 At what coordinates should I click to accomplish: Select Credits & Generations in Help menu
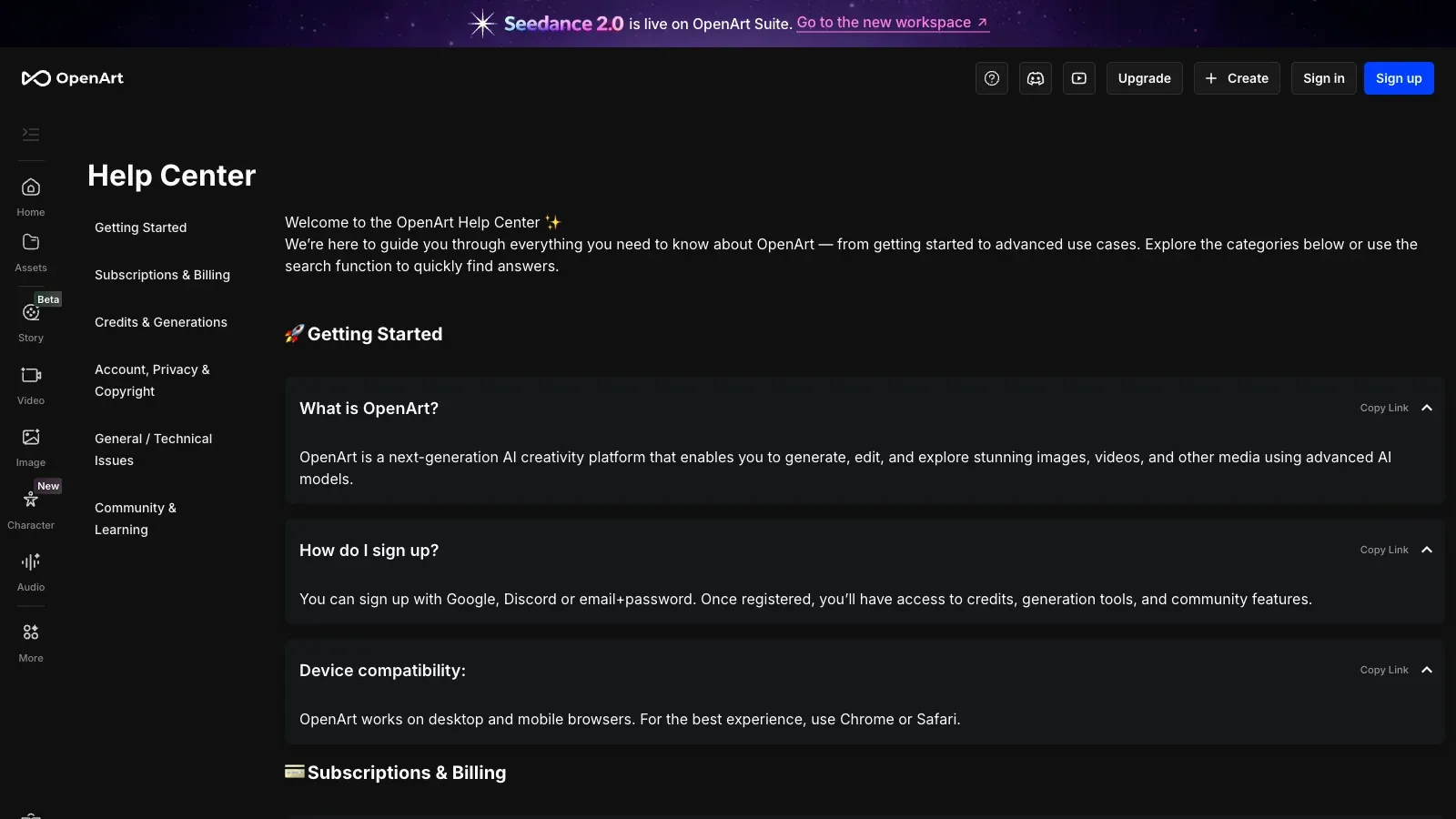click(161, 322)
